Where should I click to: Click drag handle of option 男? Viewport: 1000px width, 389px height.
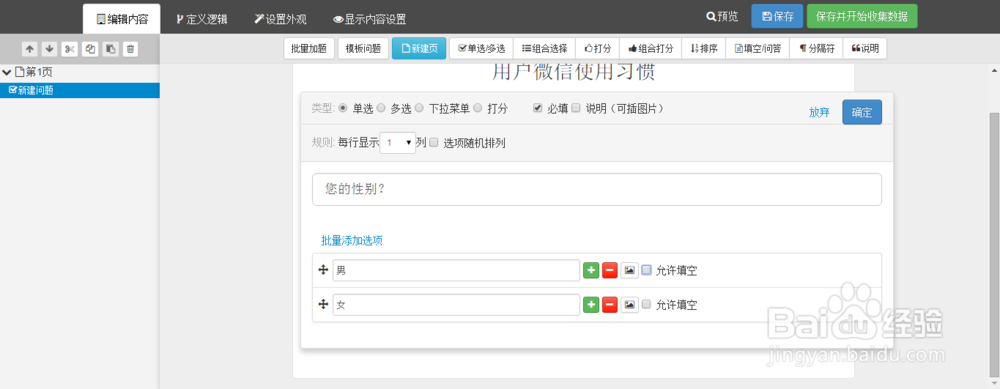click(323, 270)
